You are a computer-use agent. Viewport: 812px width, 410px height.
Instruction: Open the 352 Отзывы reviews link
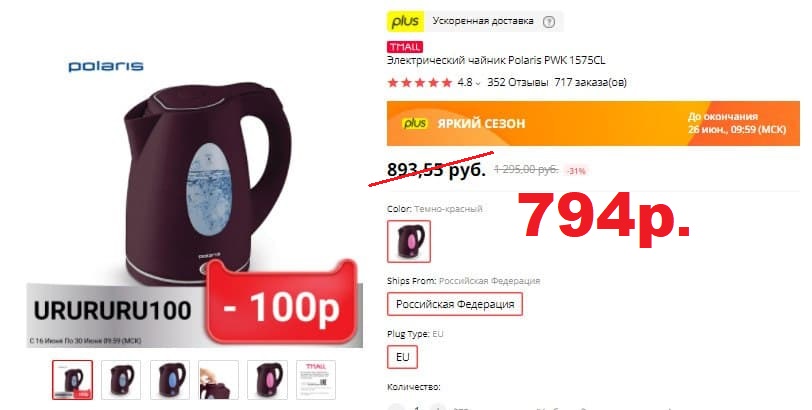(517, 82)
